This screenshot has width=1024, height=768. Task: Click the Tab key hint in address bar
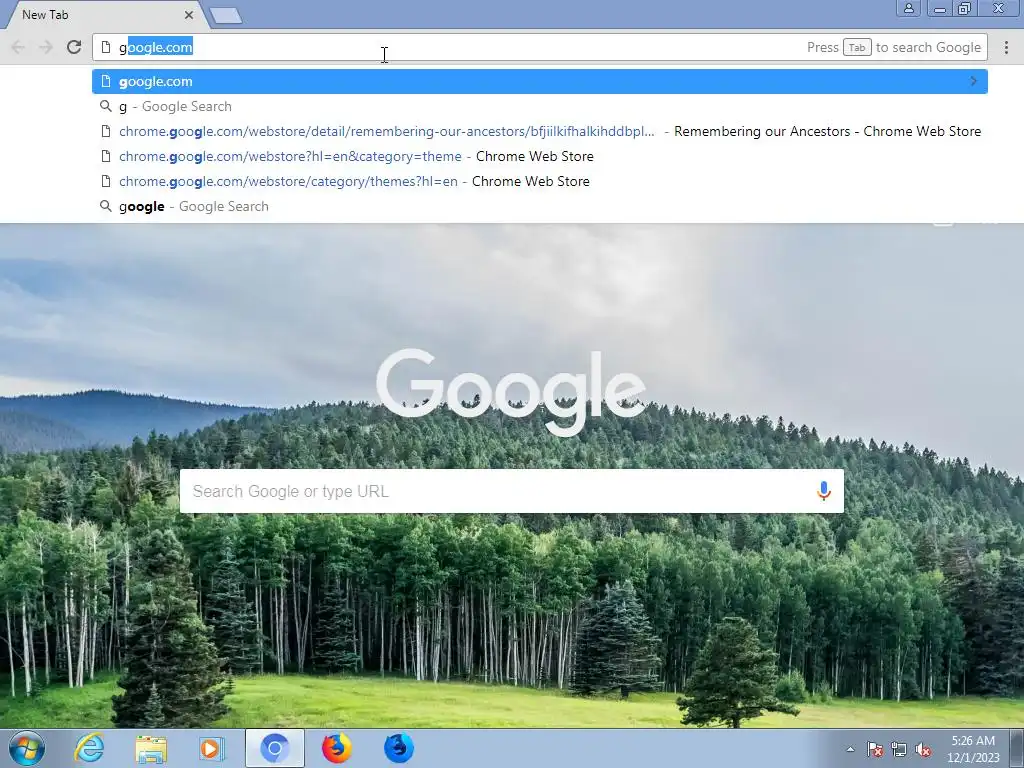857,47
